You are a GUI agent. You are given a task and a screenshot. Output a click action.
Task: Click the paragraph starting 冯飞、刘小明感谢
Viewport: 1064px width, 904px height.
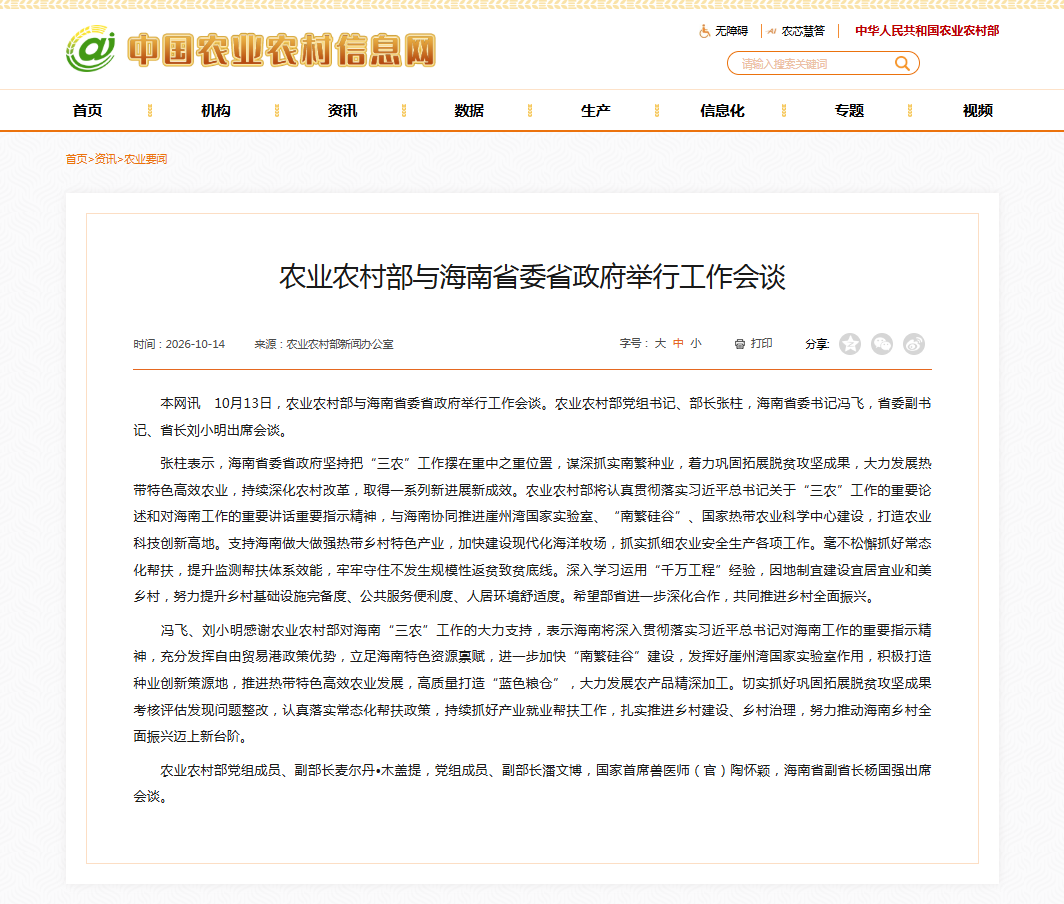tap(532, 683)
